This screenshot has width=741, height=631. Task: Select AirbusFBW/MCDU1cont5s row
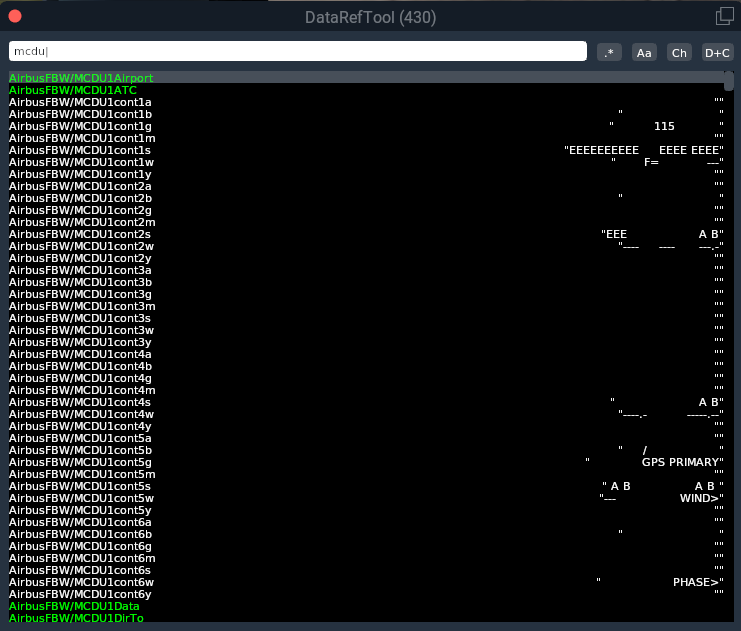point(366,486)
